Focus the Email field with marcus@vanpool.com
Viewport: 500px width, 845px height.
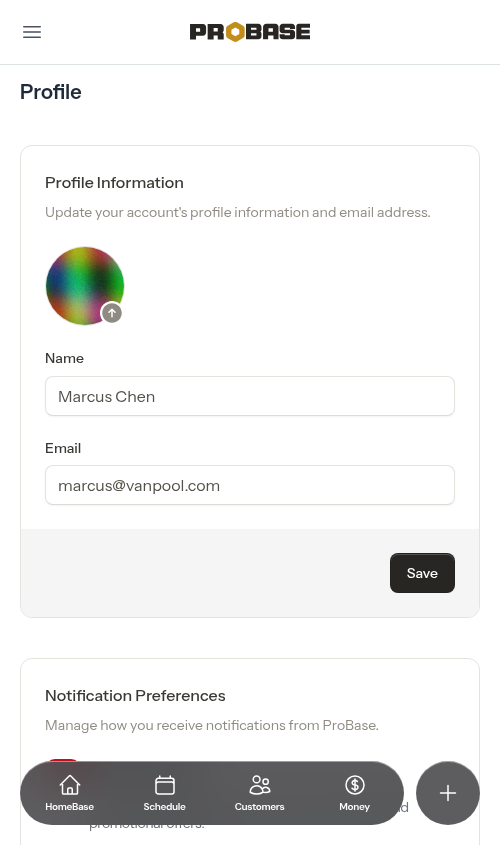[x=250, y=485]
